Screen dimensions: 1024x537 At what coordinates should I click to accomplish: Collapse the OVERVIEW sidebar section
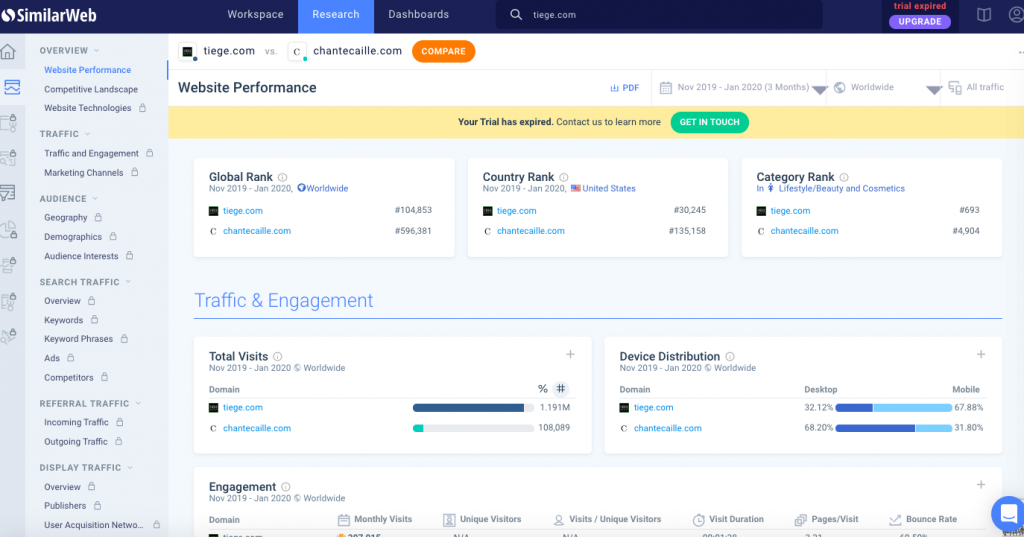[97, 50]
